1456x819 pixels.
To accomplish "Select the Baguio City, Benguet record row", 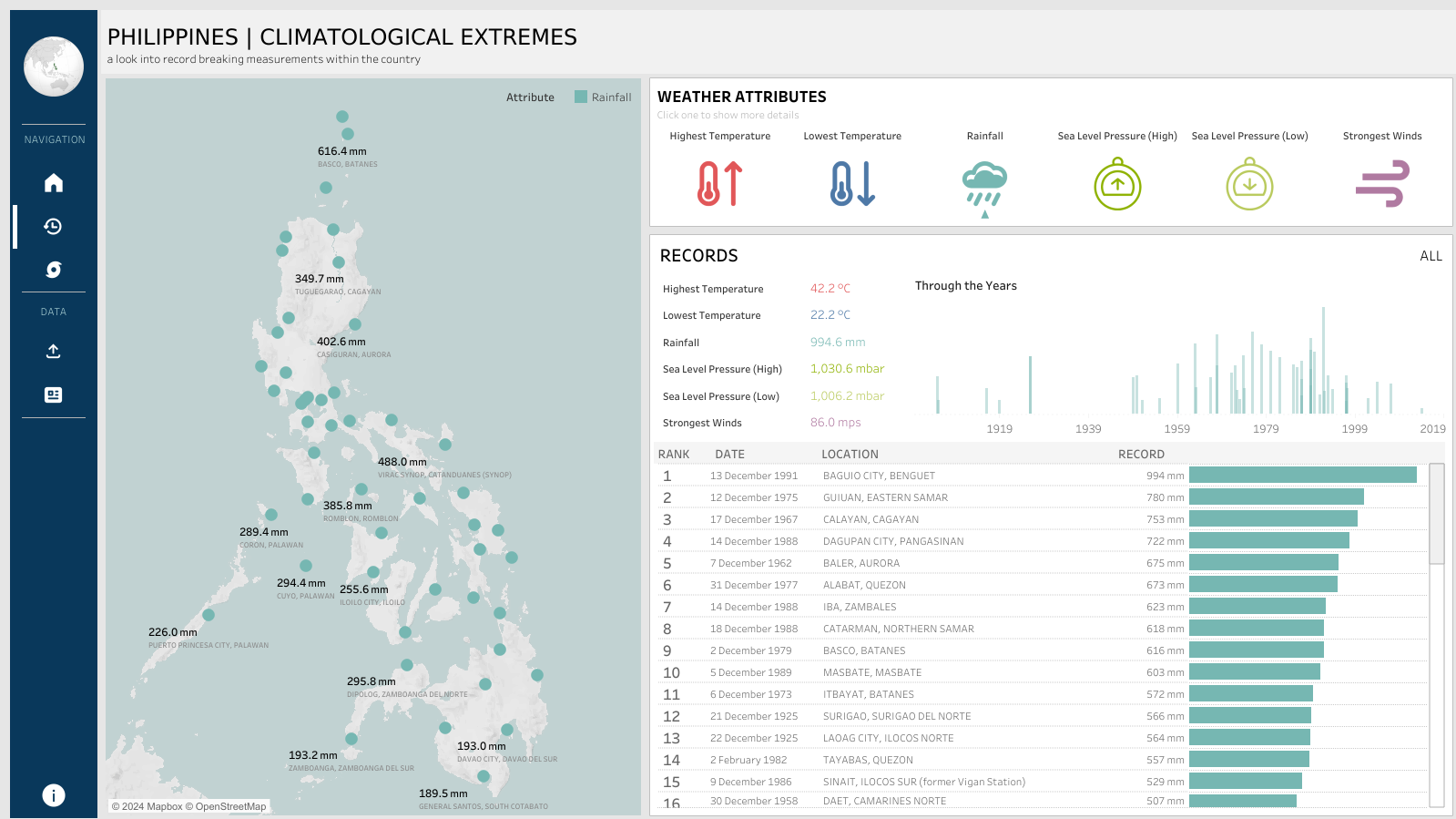I will (x=879, y=476).
